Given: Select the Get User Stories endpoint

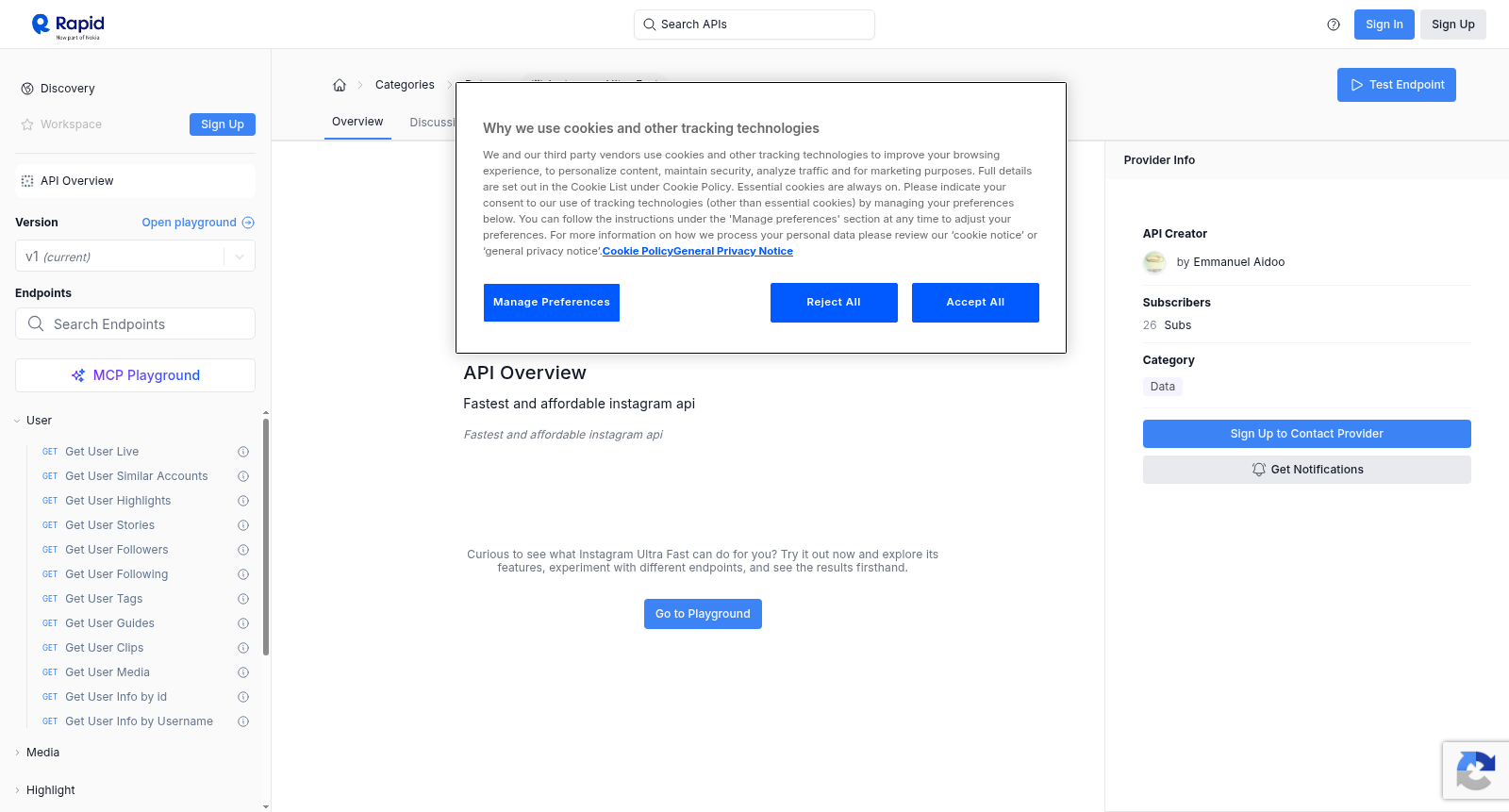Looking at the screenshot, I should click(x=109, y=525).
